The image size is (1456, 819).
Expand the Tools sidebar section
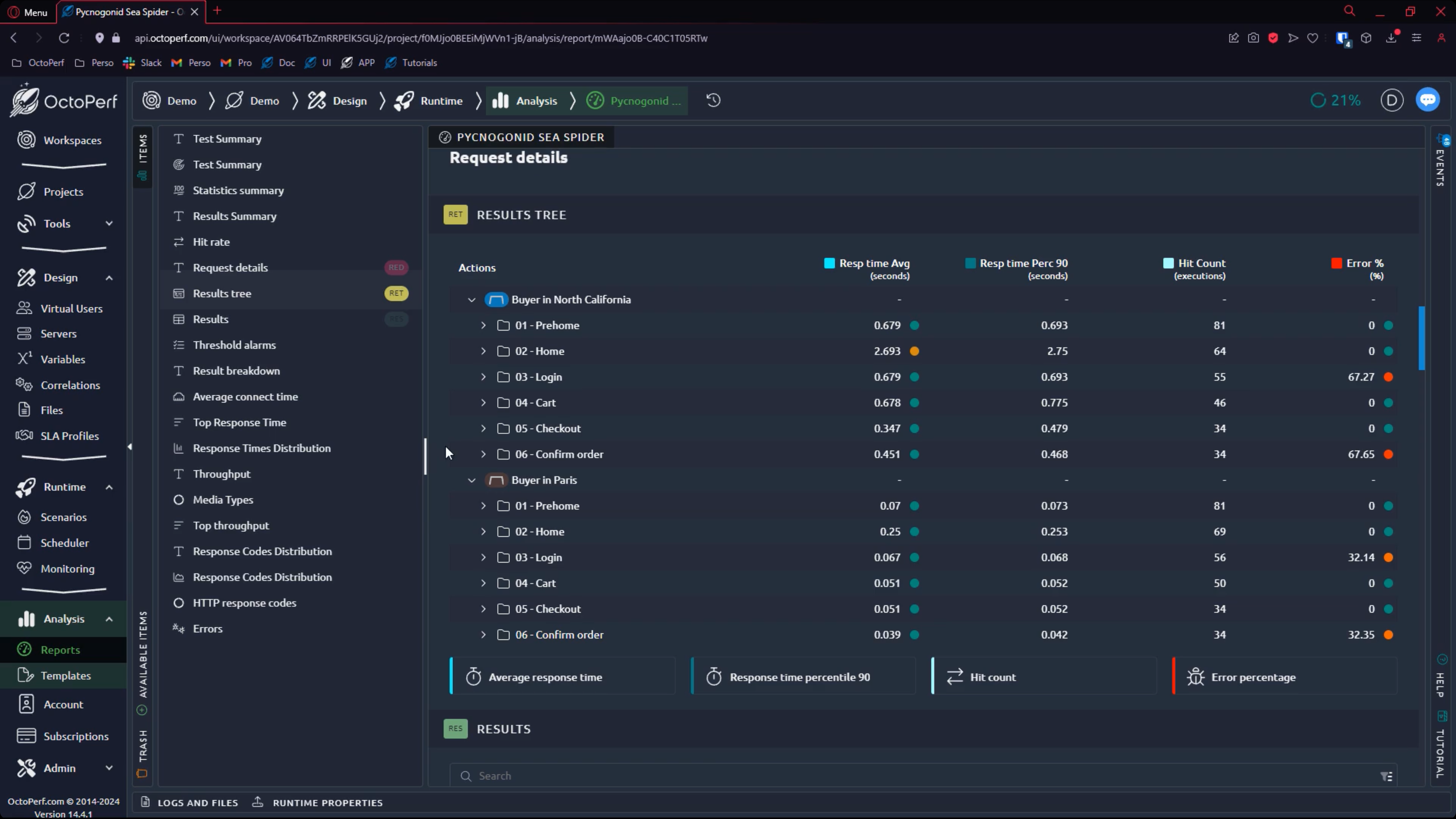click(x=109, y=223)
